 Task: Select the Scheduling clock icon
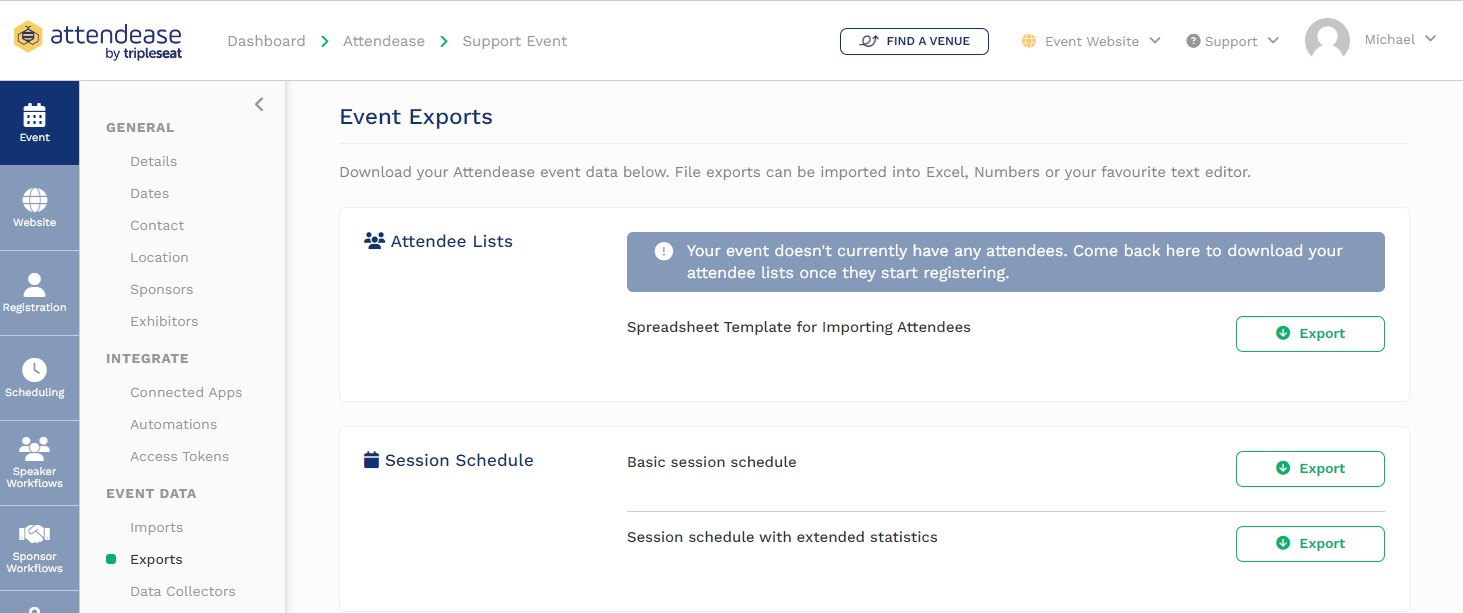click(33, 369)
